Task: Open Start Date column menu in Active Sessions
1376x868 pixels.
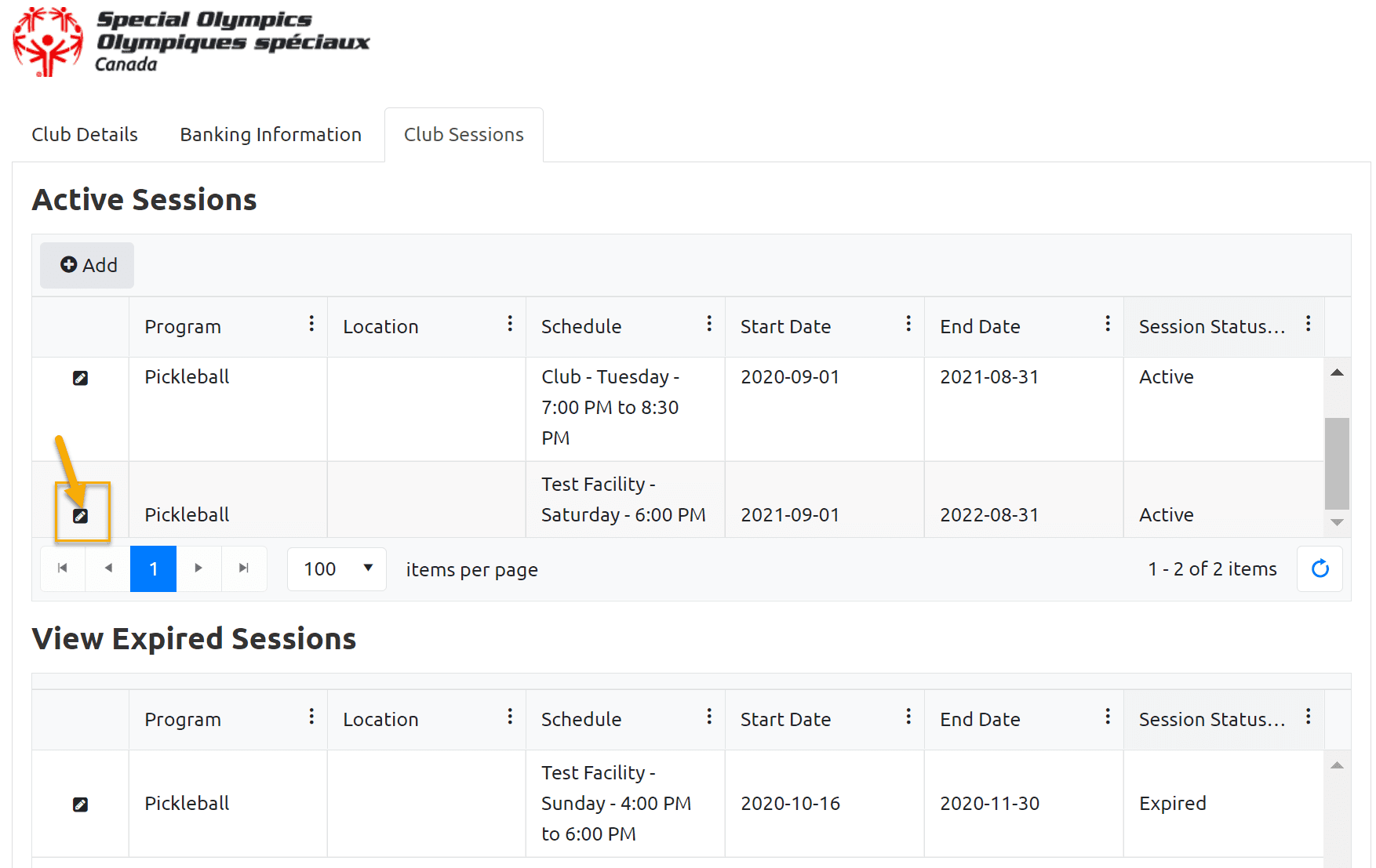Action: tap(908, 324)
